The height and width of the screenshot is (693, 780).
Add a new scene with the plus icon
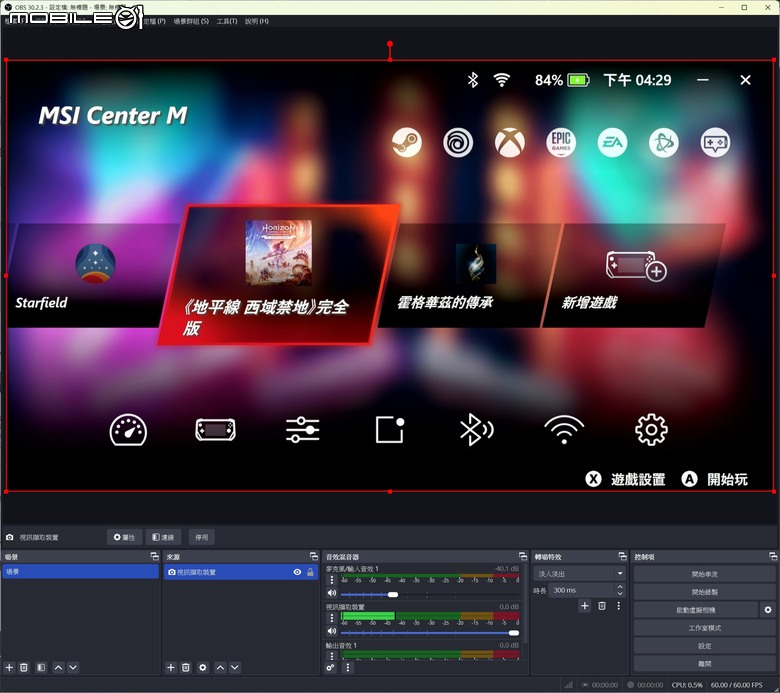click(x=9, y=668)
